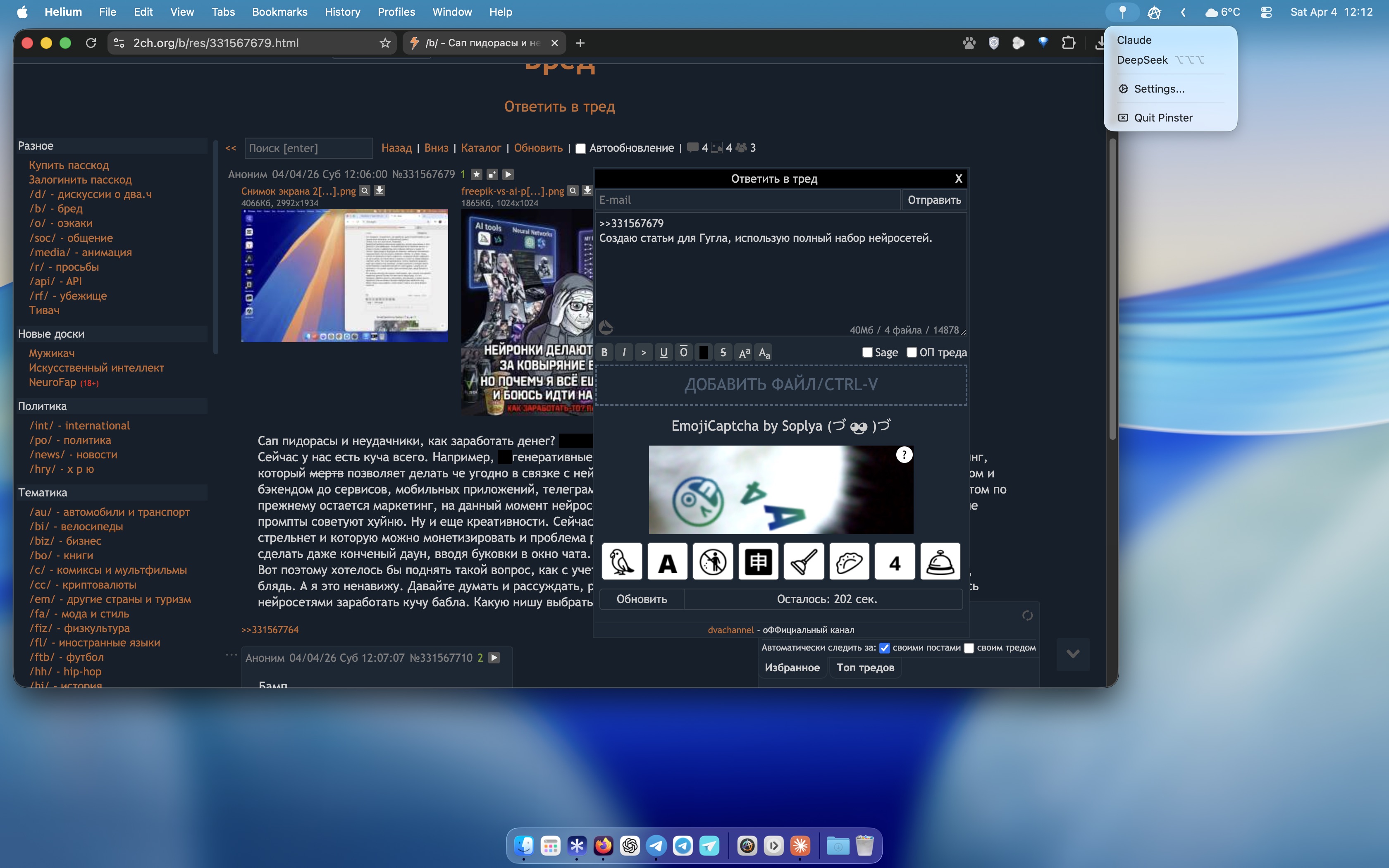
Task: Expand replies arrow on post 331567679
Action: click(x=508, y=174)
